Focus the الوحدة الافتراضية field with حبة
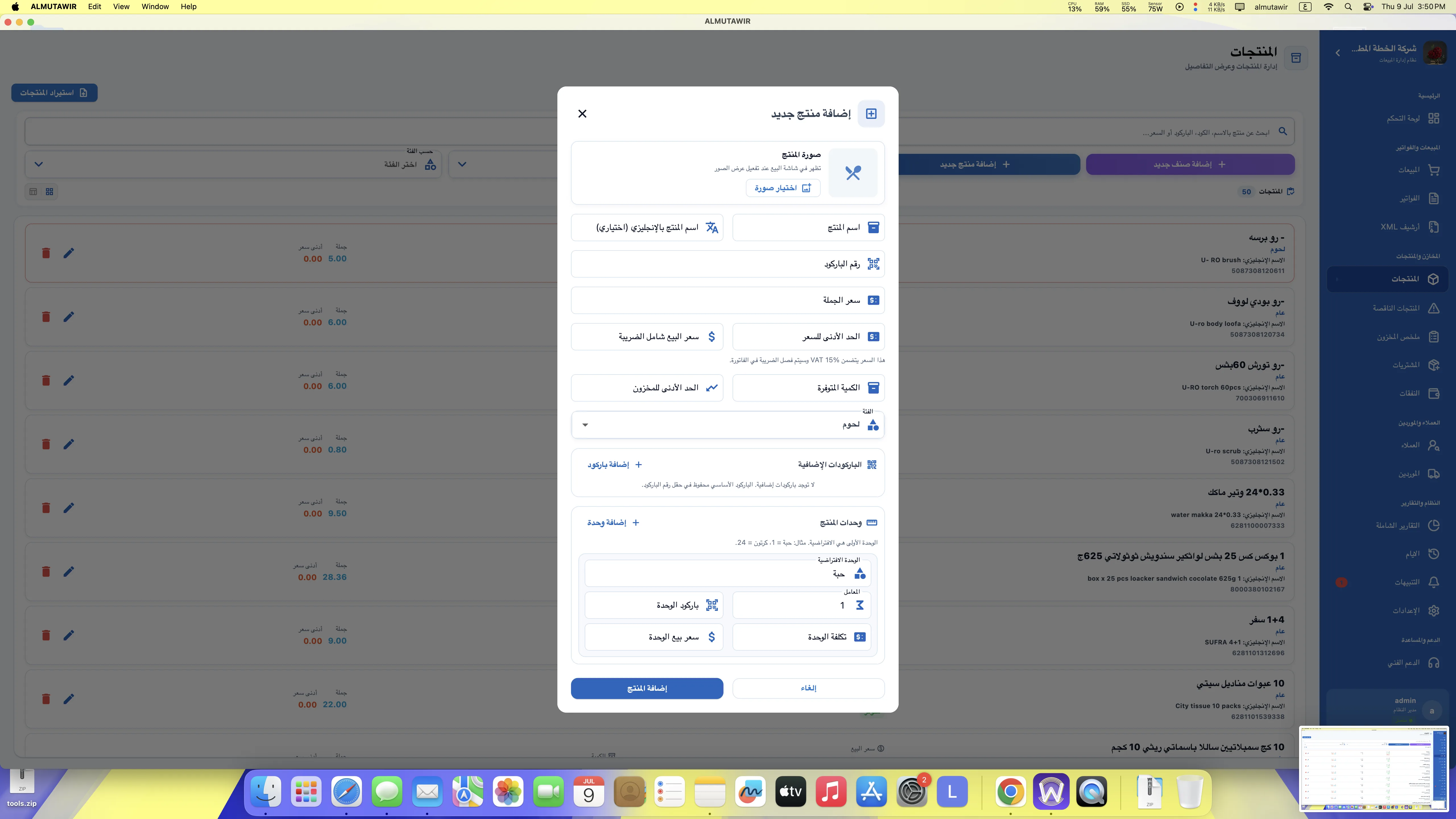The height and width of the screenshot is (819, 1456). point(727,574)
